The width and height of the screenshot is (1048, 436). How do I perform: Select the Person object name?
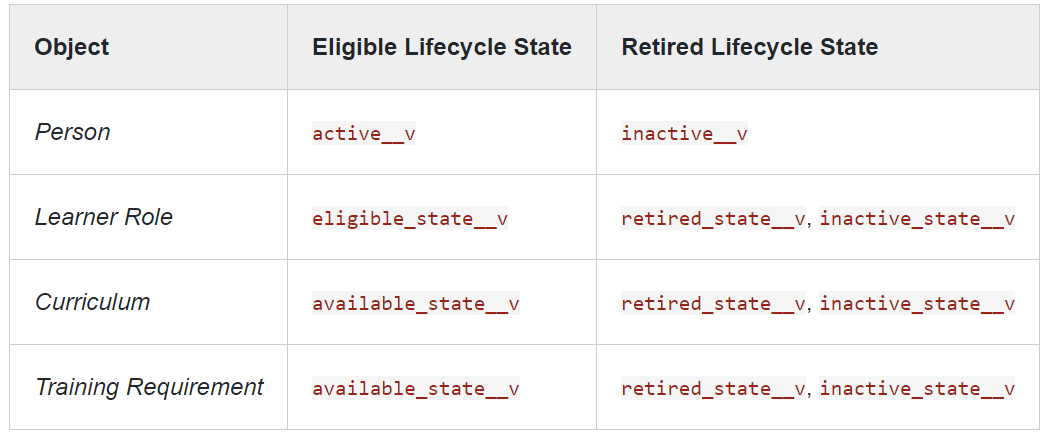72,132
